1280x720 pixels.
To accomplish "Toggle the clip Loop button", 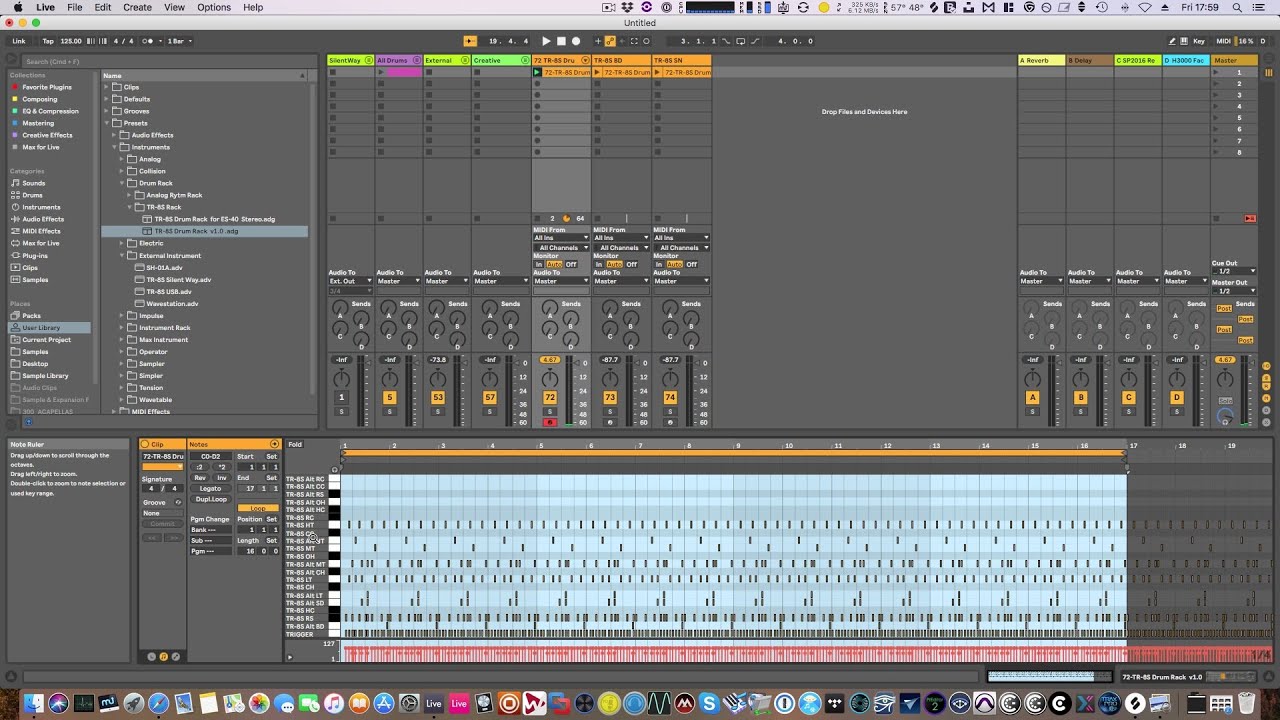I will 258,508.
